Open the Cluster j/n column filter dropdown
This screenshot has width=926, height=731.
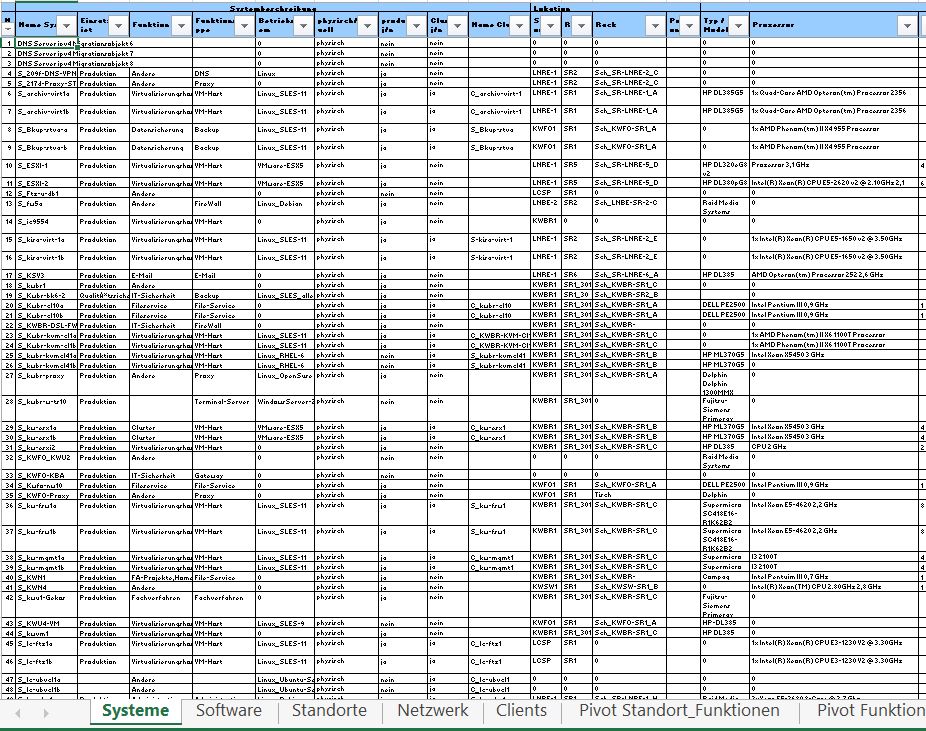pyautogui.click(x=458, y=25)
